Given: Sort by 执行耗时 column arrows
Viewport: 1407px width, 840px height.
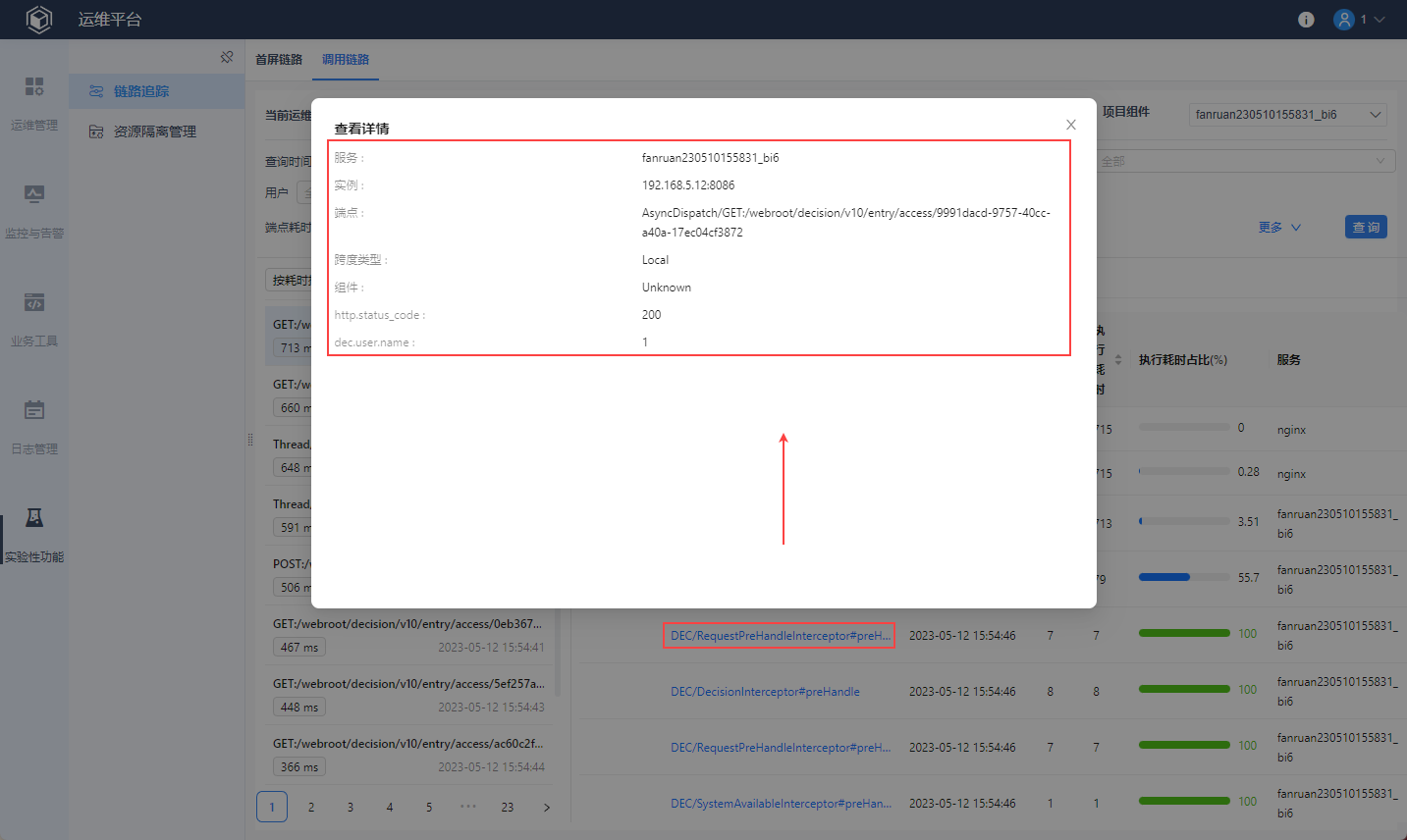Looking at the screenshot, I should (1118, 360).
